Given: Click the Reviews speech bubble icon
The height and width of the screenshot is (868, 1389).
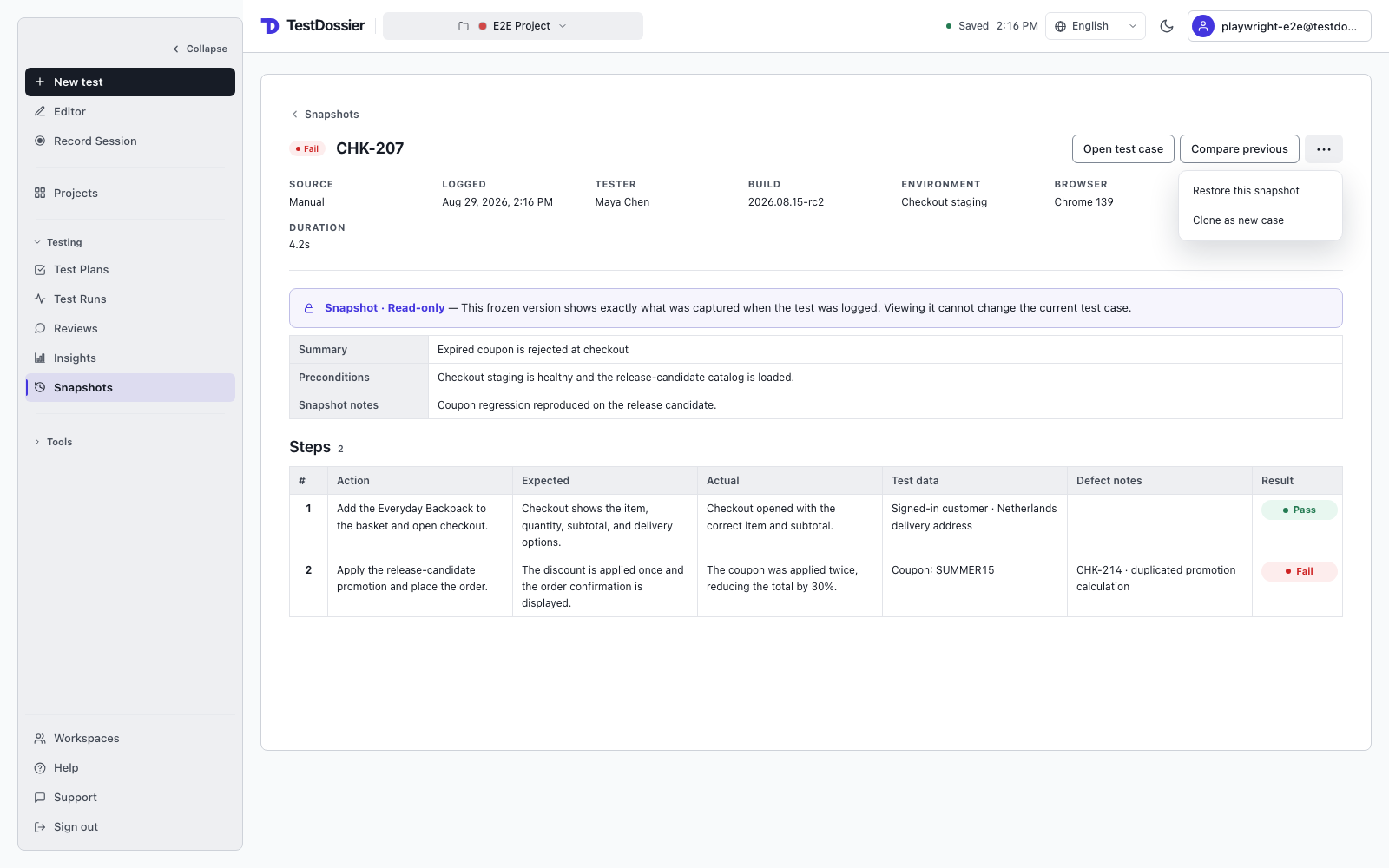Looking at the screenshot, I should point(40,328).
